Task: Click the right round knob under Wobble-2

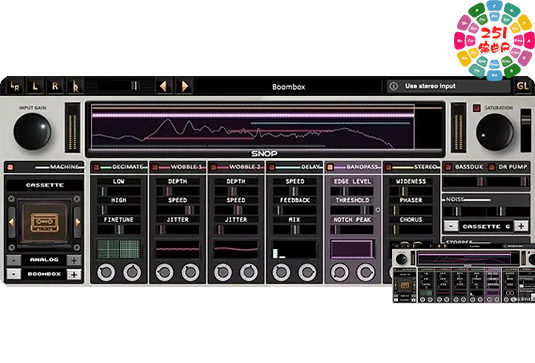Action: [x=249, y=272]
